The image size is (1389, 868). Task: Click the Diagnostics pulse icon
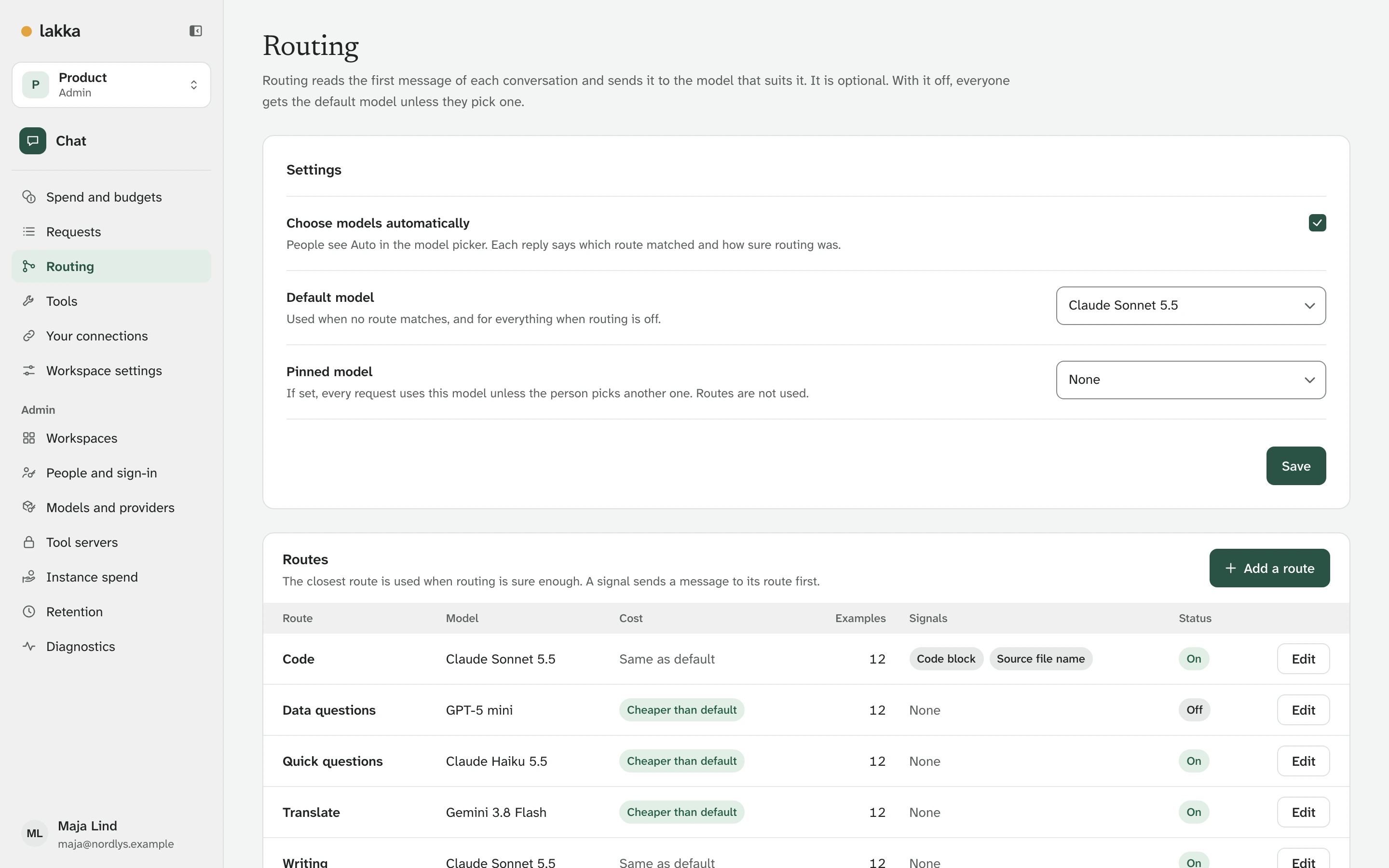pos(29,646)
